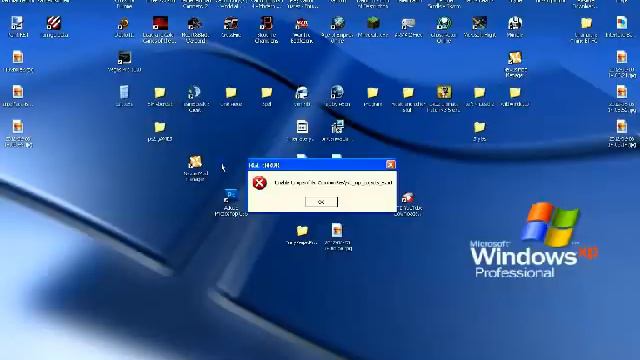Open the yellow cartoon character game icon

tap(444, 92)
